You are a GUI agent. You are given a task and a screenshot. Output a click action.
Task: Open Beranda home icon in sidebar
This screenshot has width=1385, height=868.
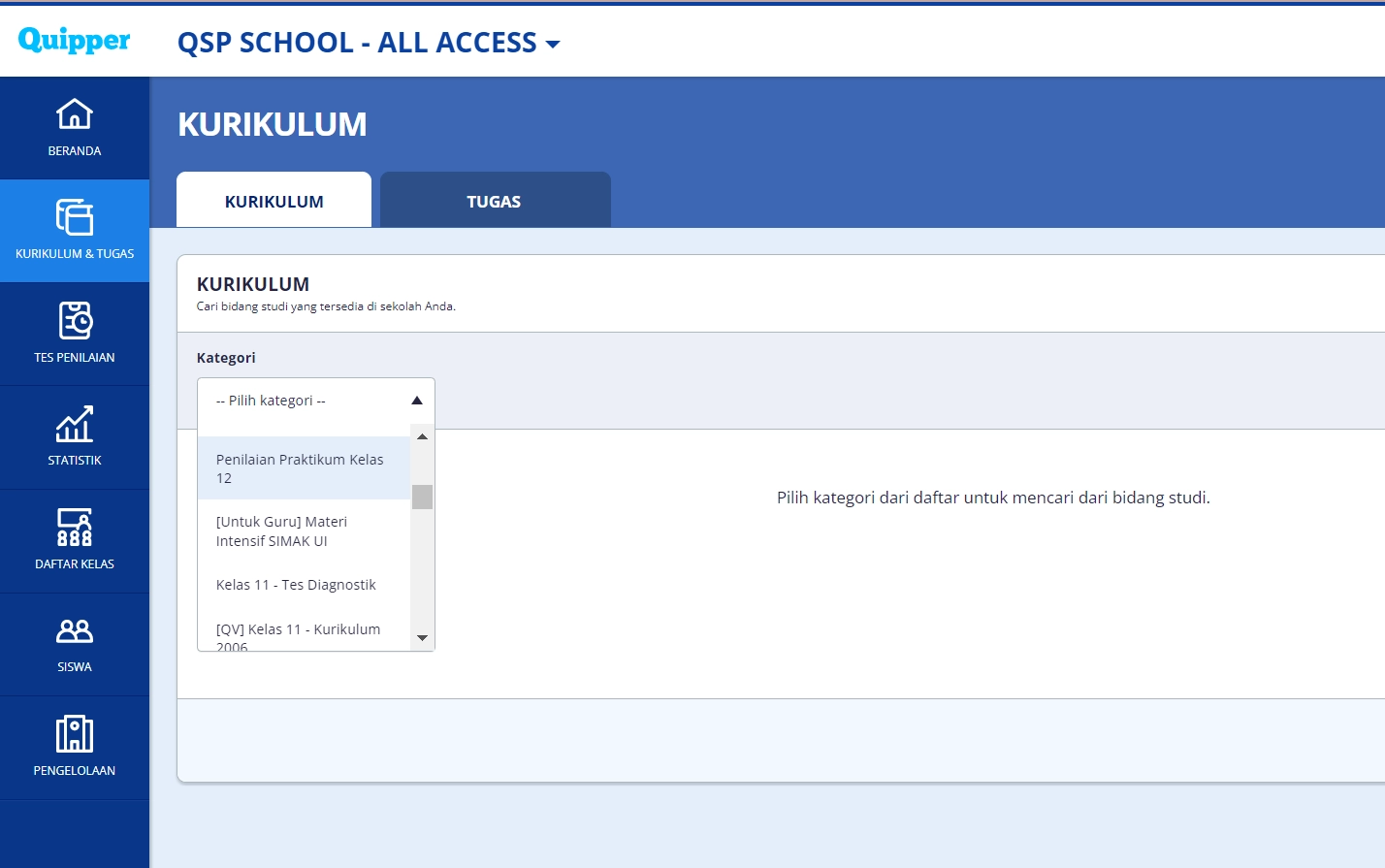pos(75,114)
